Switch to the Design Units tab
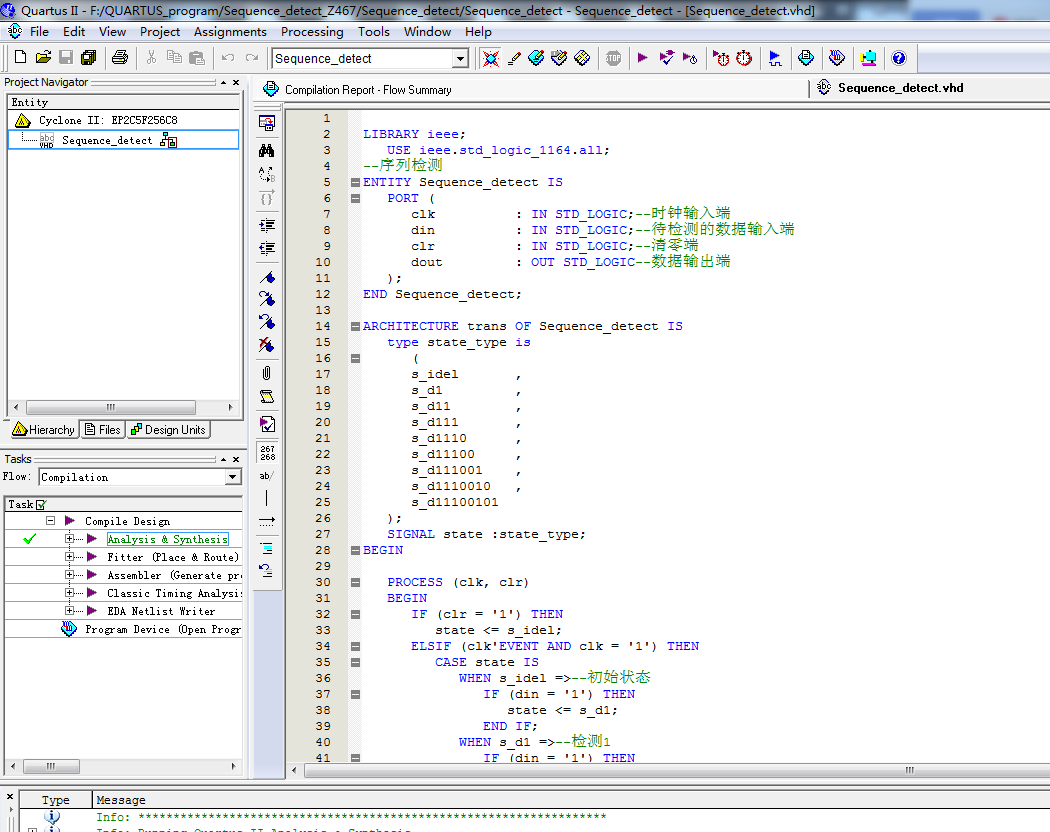 click(x=167, y=430)
